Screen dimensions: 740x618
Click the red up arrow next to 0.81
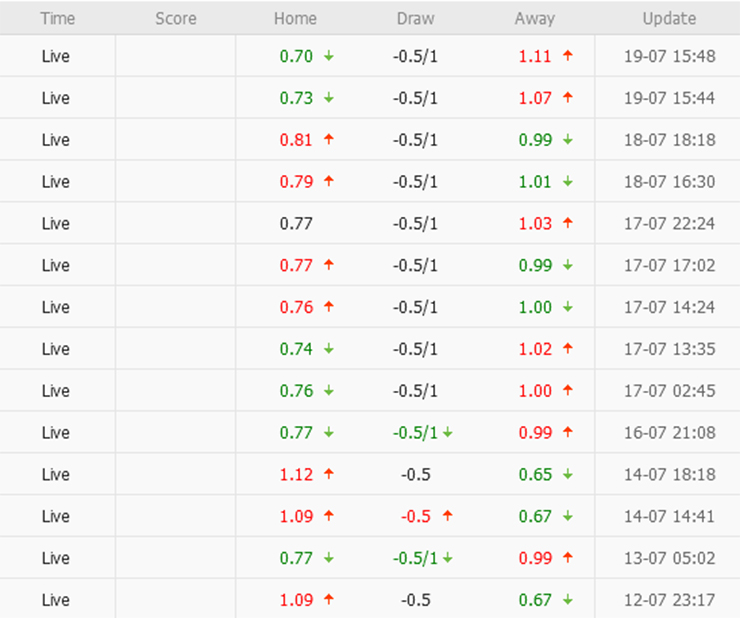329,140
